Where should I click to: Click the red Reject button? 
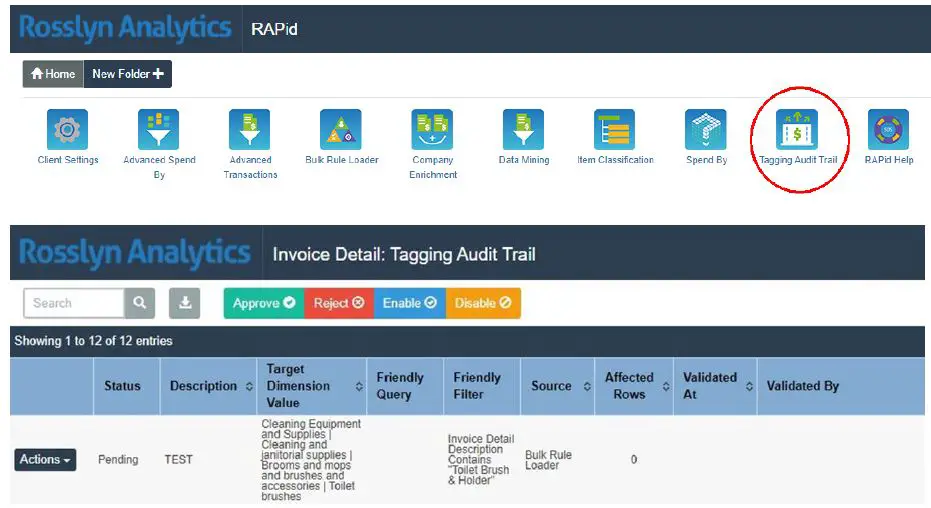click(x=338, y=303)
